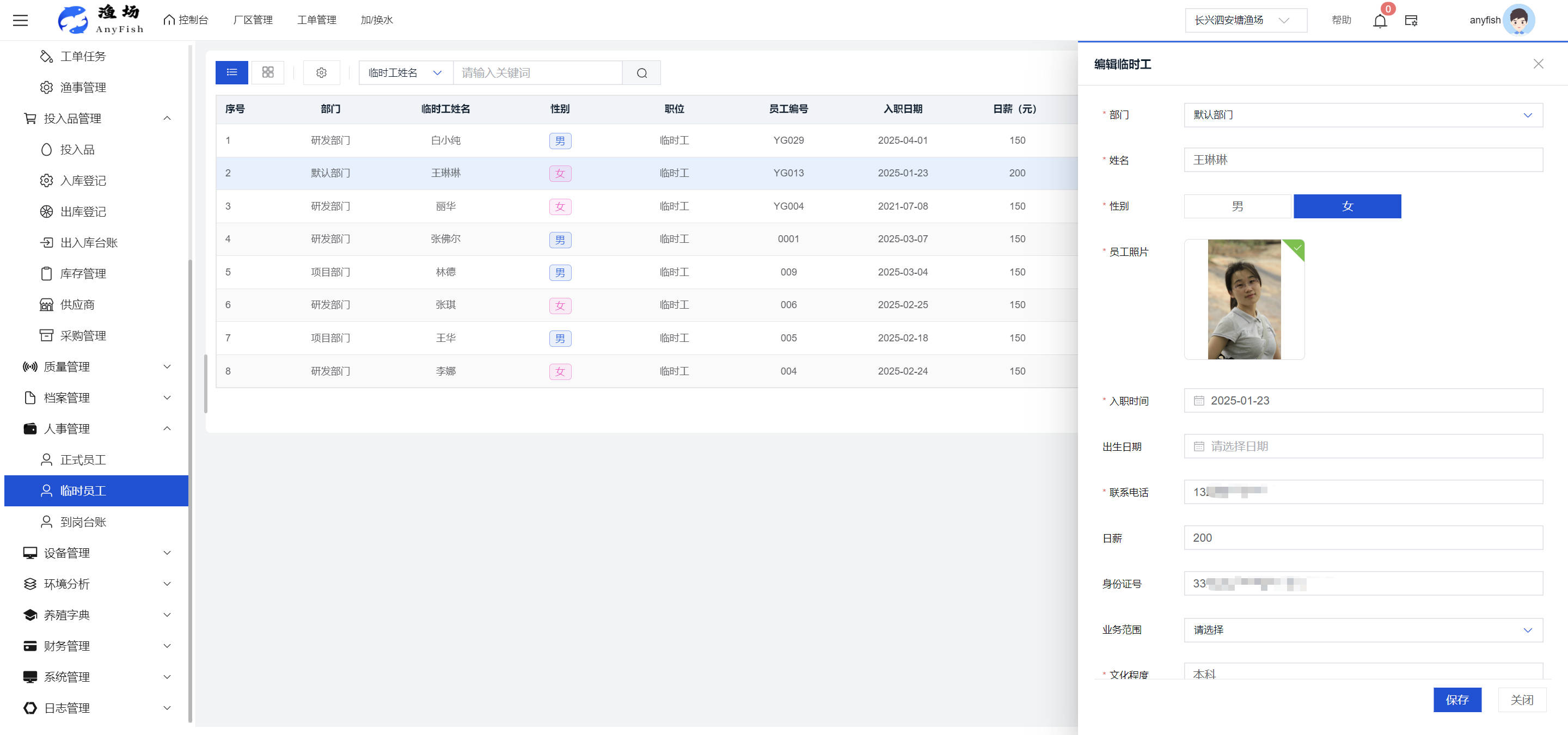This screenshot has height=735, width=1568.
Task: Switch to list view layout
Action: 231,72
